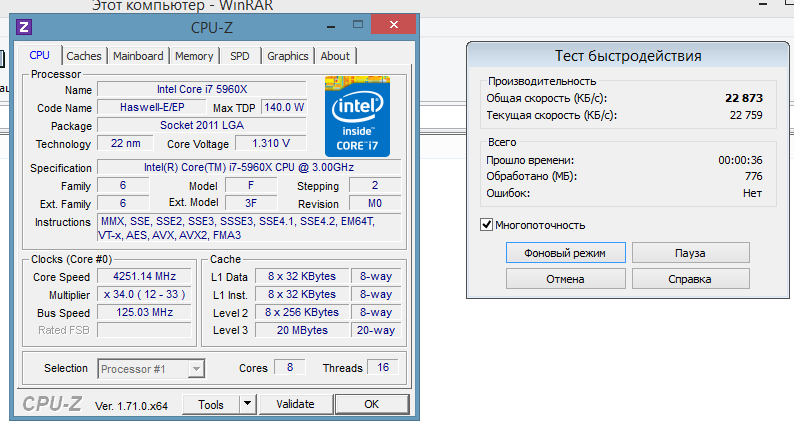This screenshot has width=794, height=443.
Task: Open the Mainboard tab
Action: [138, 56]
